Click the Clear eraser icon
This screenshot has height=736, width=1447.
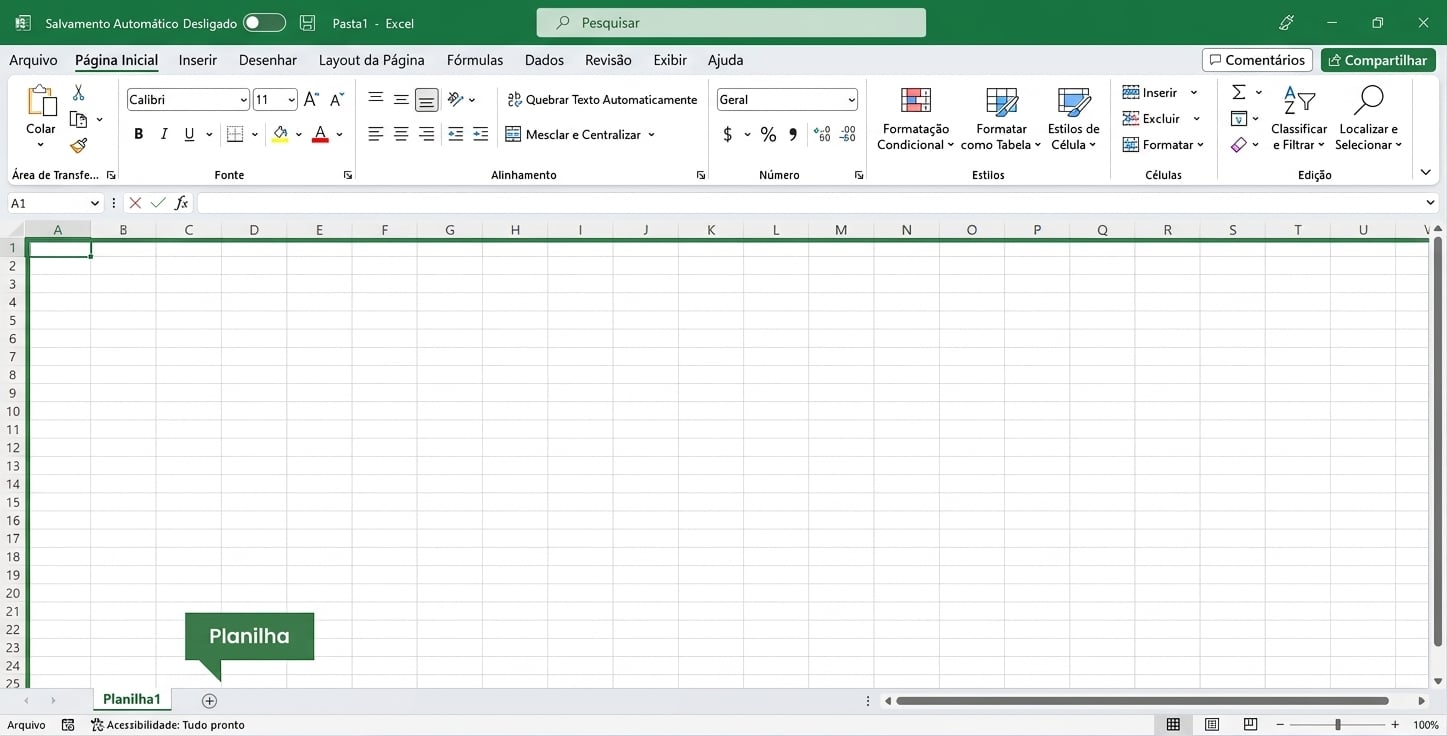1239,144
